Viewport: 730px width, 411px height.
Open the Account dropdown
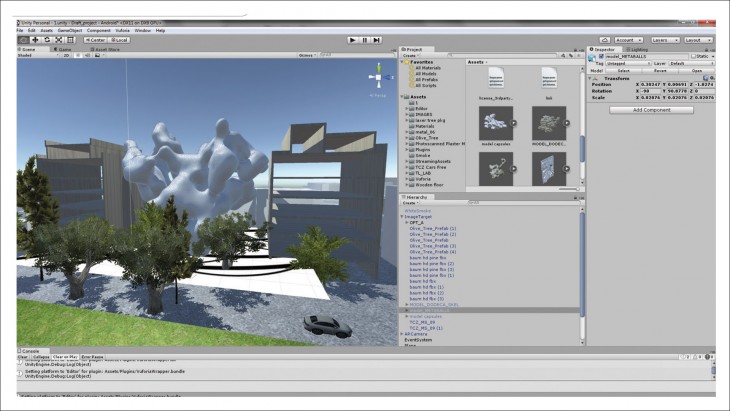point(628,40)
